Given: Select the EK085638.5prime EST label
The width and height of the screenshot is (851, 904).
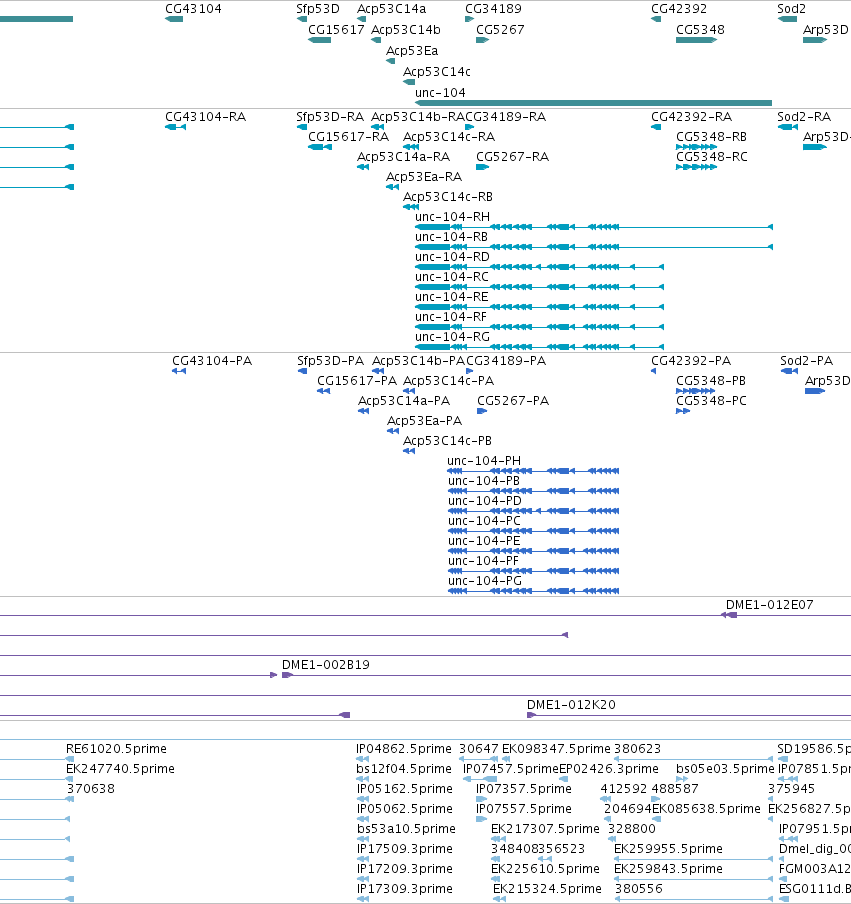Looking at the screenshot, I should 706,809.
